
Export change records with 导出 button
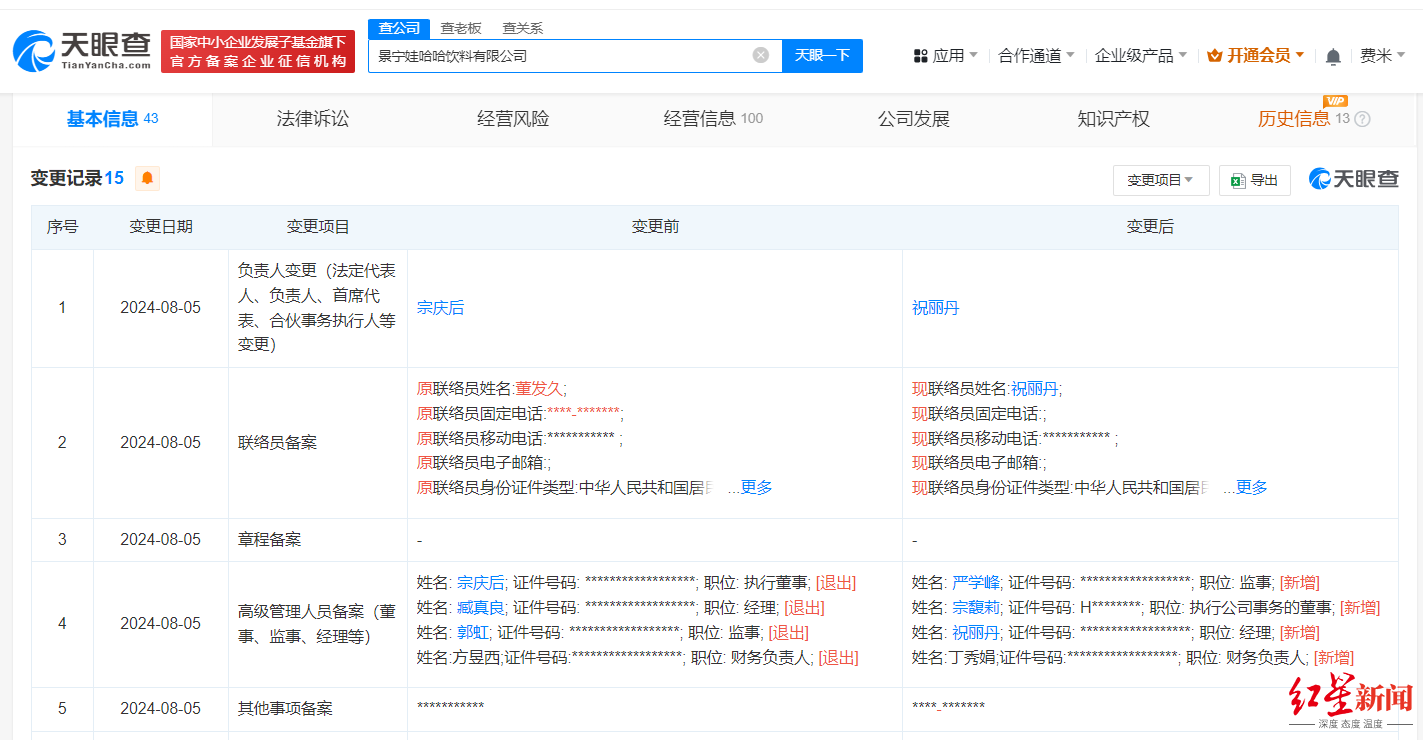[x=1255, y=180]
